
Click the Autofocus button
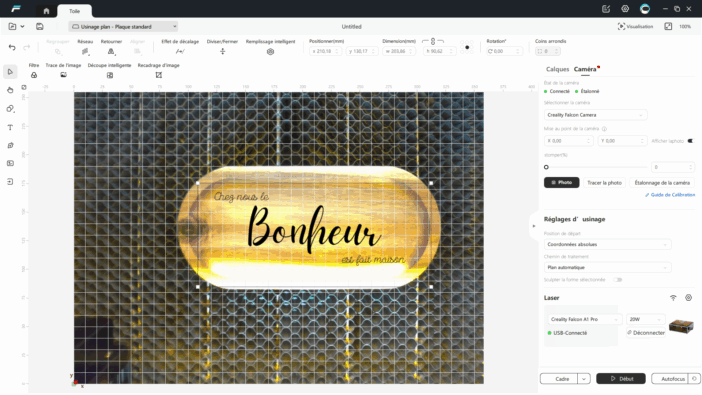pos(670,379)
